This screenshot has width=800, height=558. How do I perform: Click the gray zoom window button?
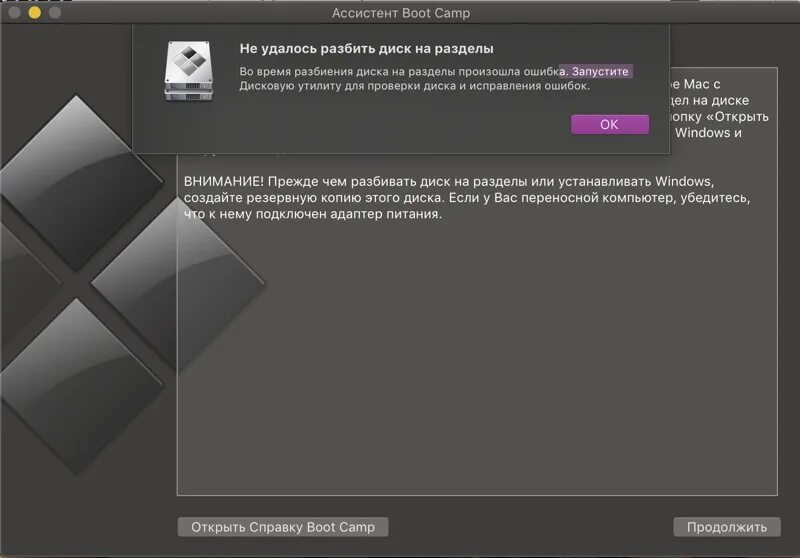(55, 12)
